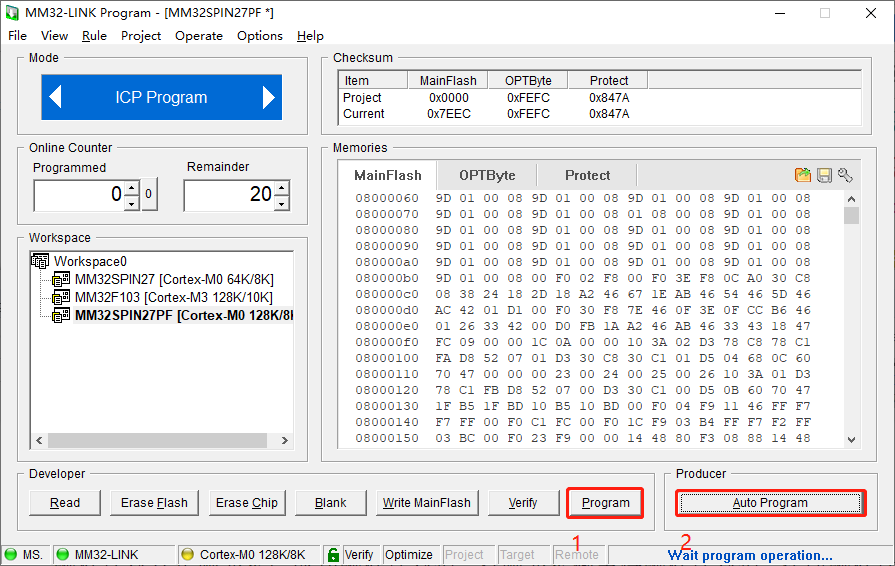This screenshot has height=566, width=895.
Task: Switch to the MainFlash tab
Action: point(388,175)
